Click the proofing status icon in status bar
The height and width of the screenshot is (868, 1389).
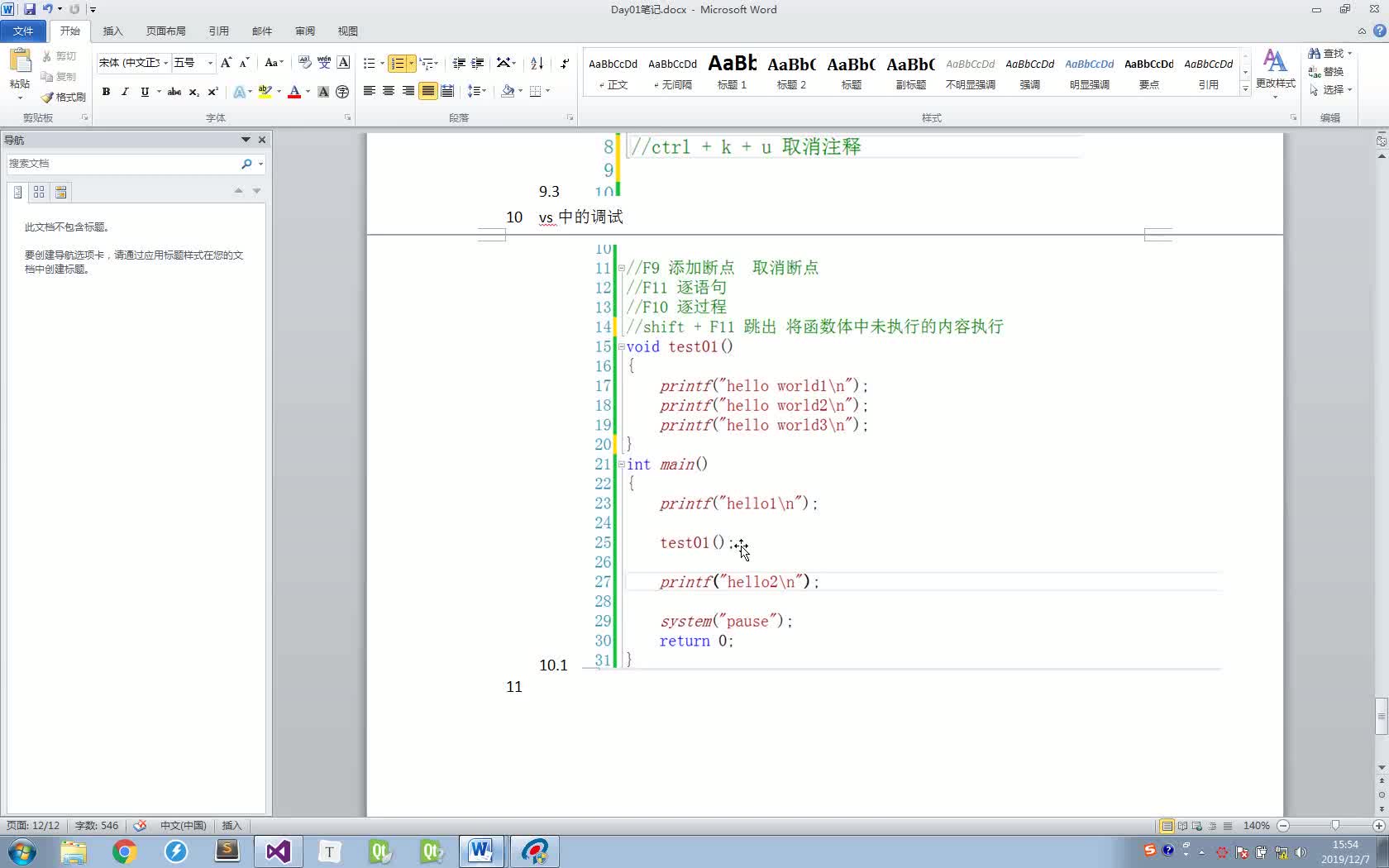[x=140, y=825]
